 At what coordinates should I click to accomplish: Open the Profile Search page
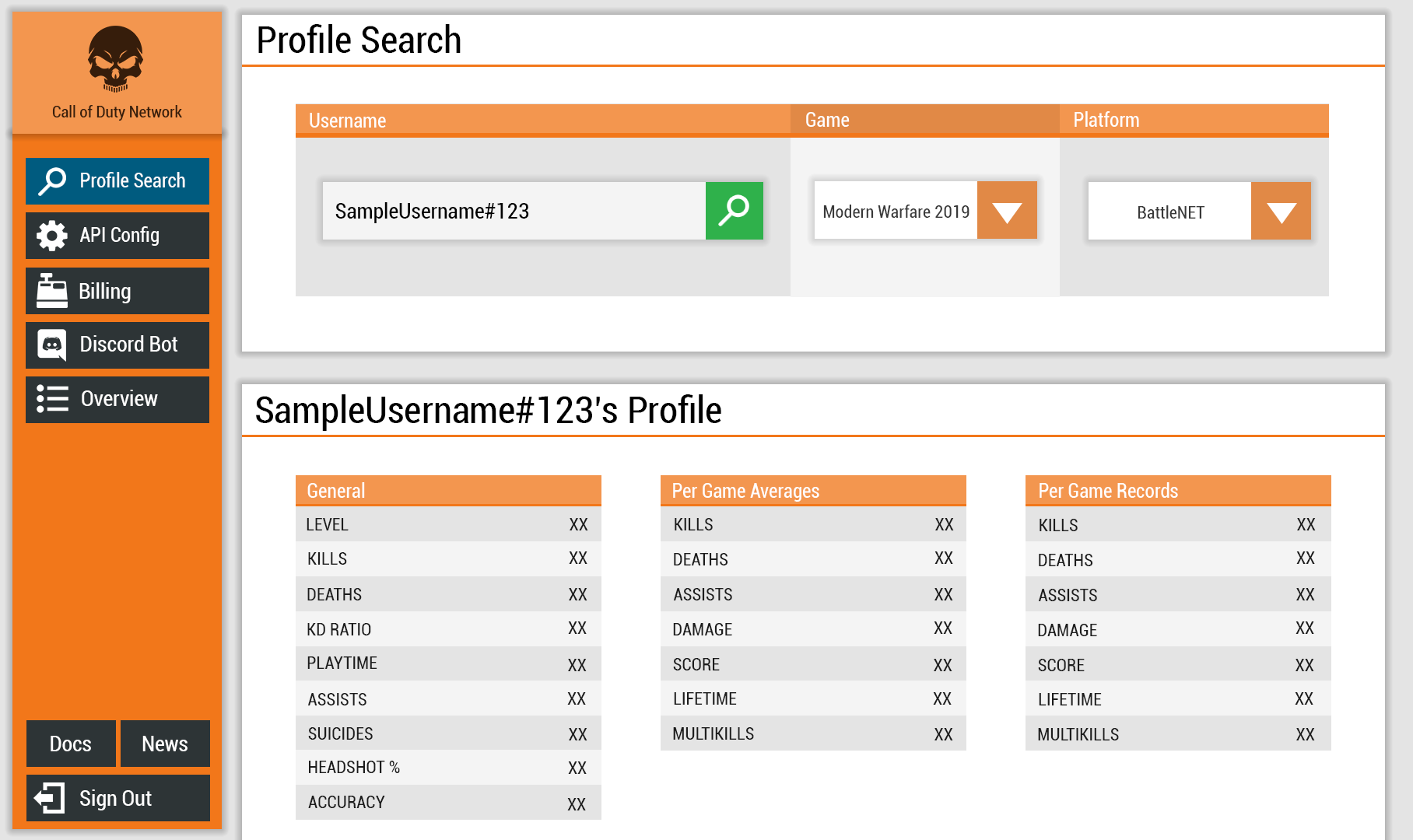[x=117, y=181]
